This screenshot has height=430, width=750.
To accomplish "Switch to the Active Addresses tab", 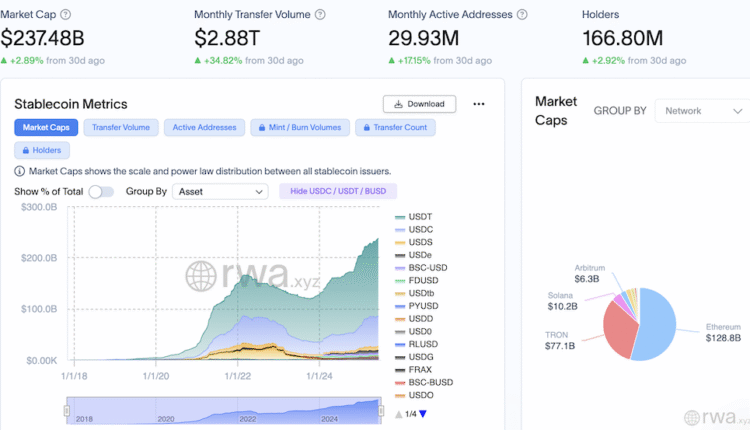I will click(204, 128).
